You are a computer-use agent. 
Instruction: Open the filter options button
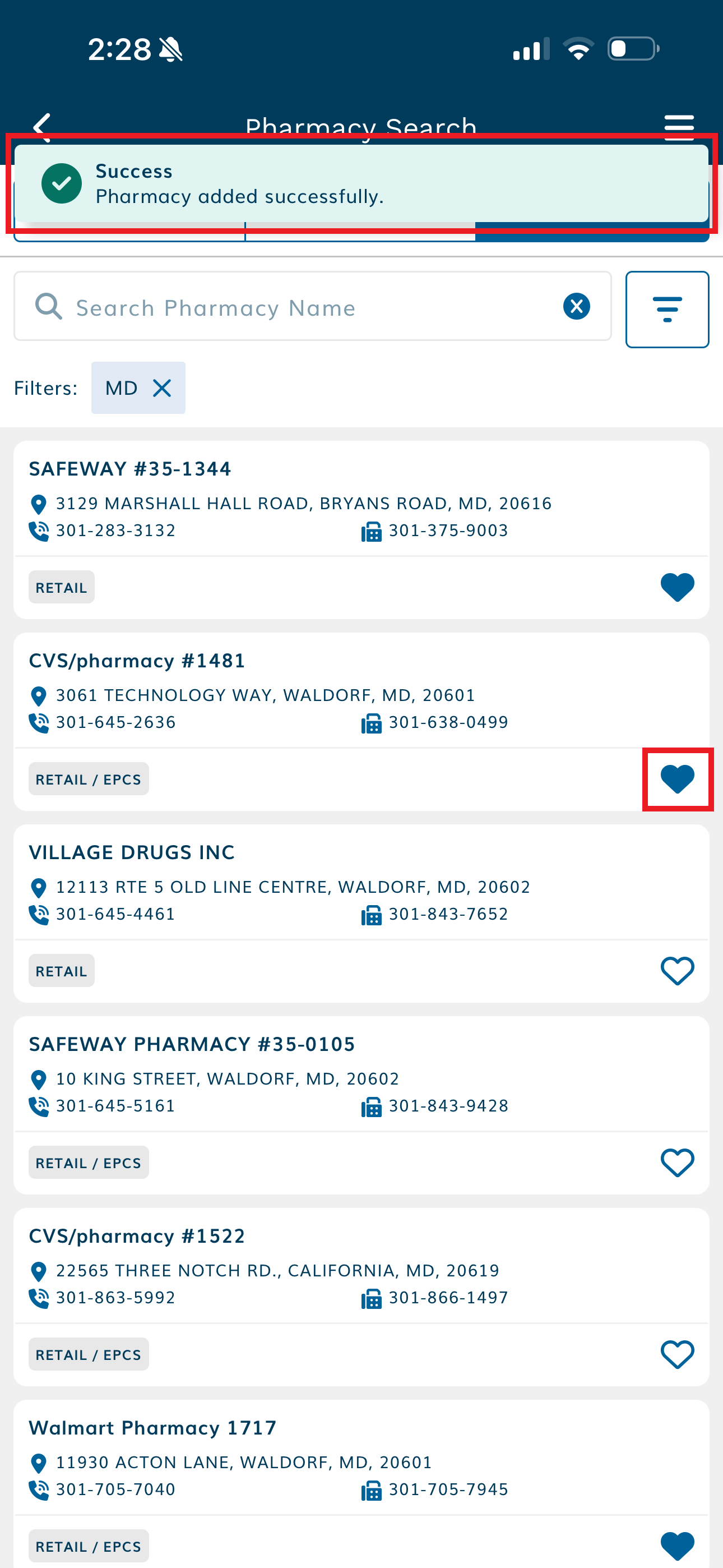coord(667,309)
